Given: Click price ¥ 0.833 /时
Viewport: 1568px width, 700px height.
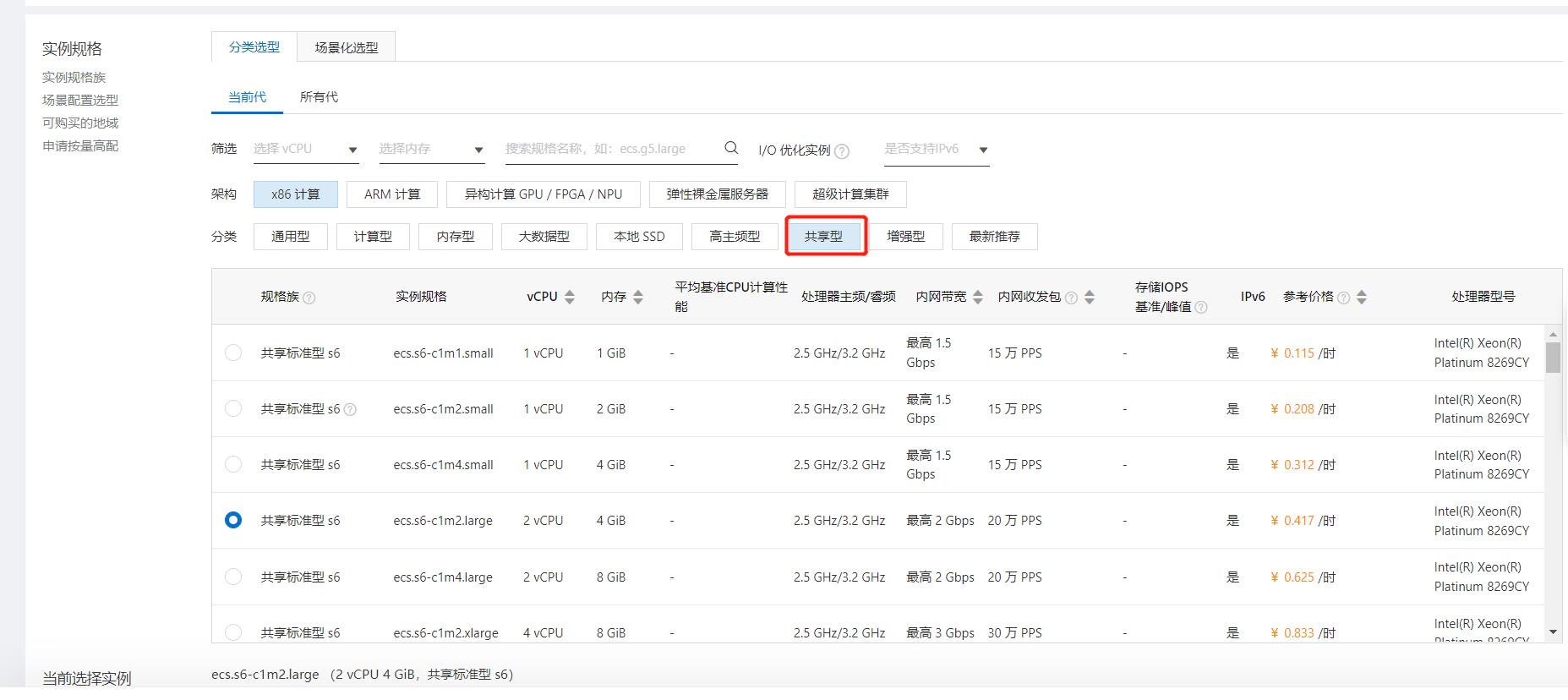Looking at the screenshot, I should click(1303, 633).
